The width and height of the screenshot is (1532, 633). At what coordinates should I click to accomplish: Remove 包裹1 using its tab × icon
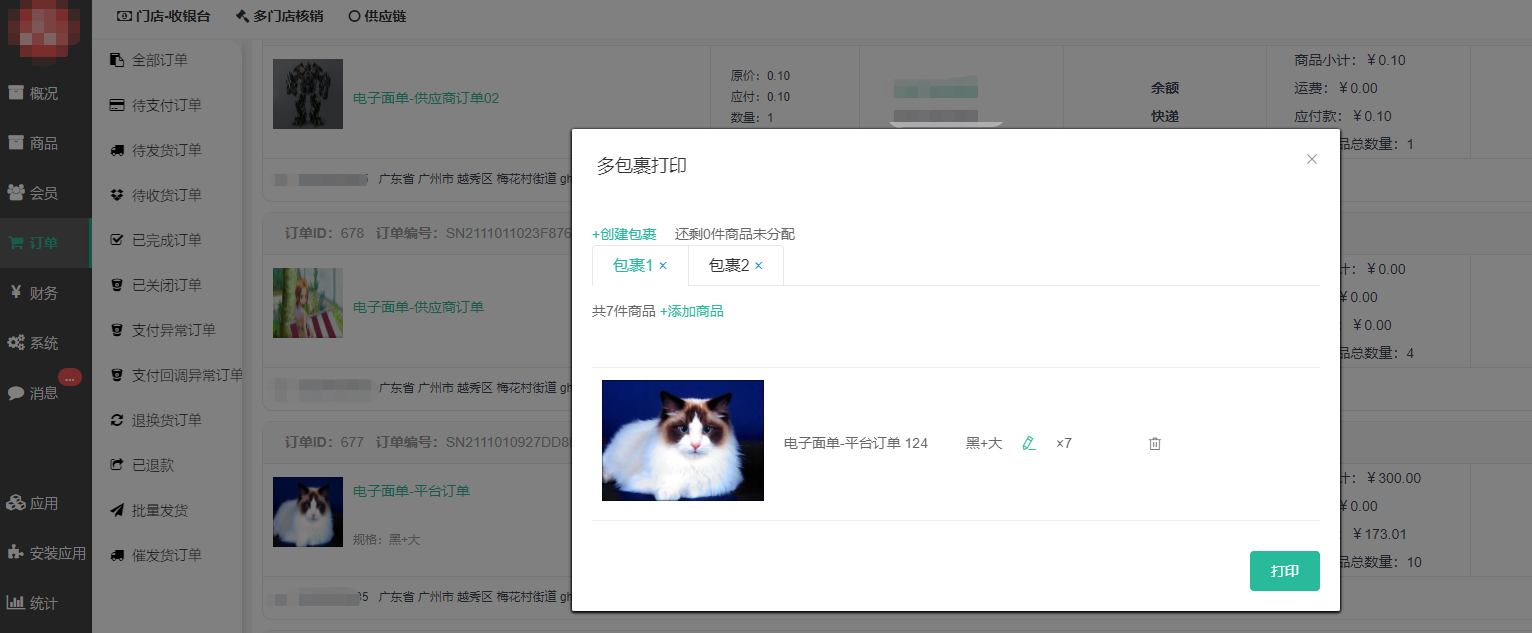pos(663,266)
